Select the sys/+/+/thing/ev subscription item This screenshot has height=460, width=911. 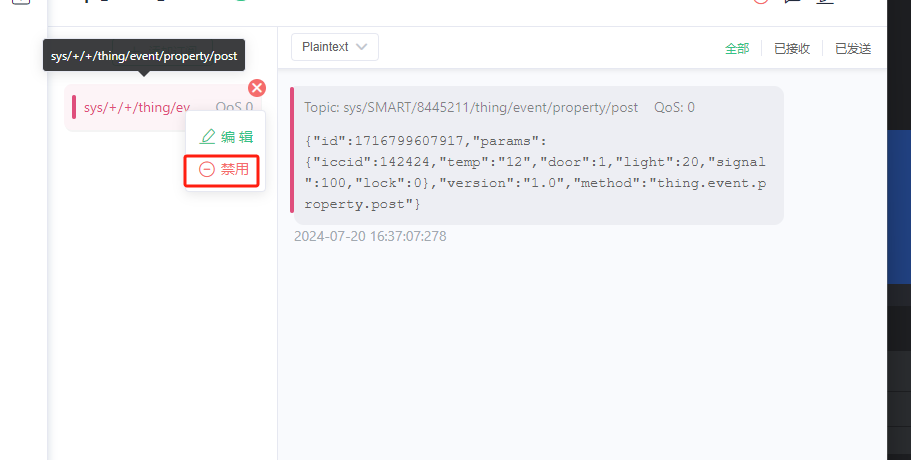[x=163, y=107]
